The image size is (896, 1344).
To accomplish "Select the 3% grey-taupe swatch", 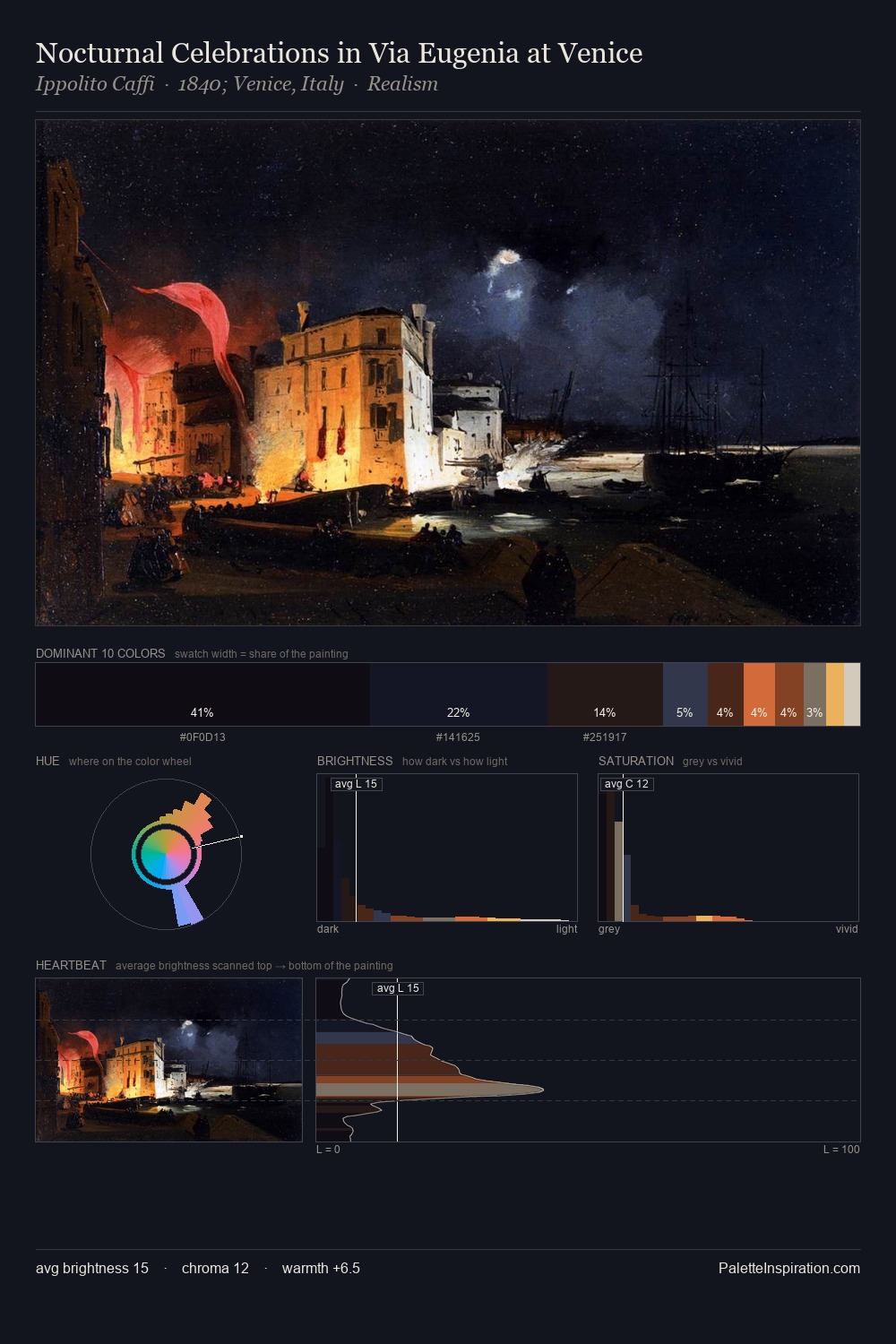I will tap(814, 694).
